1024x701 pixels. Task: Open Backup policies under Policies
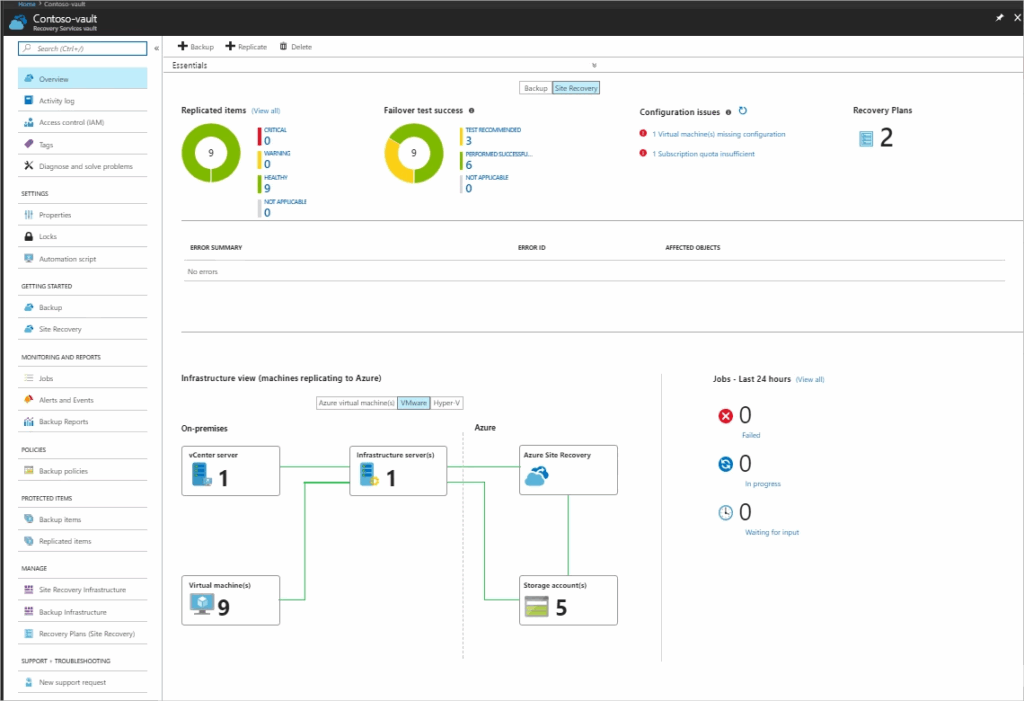click(67, 470)
